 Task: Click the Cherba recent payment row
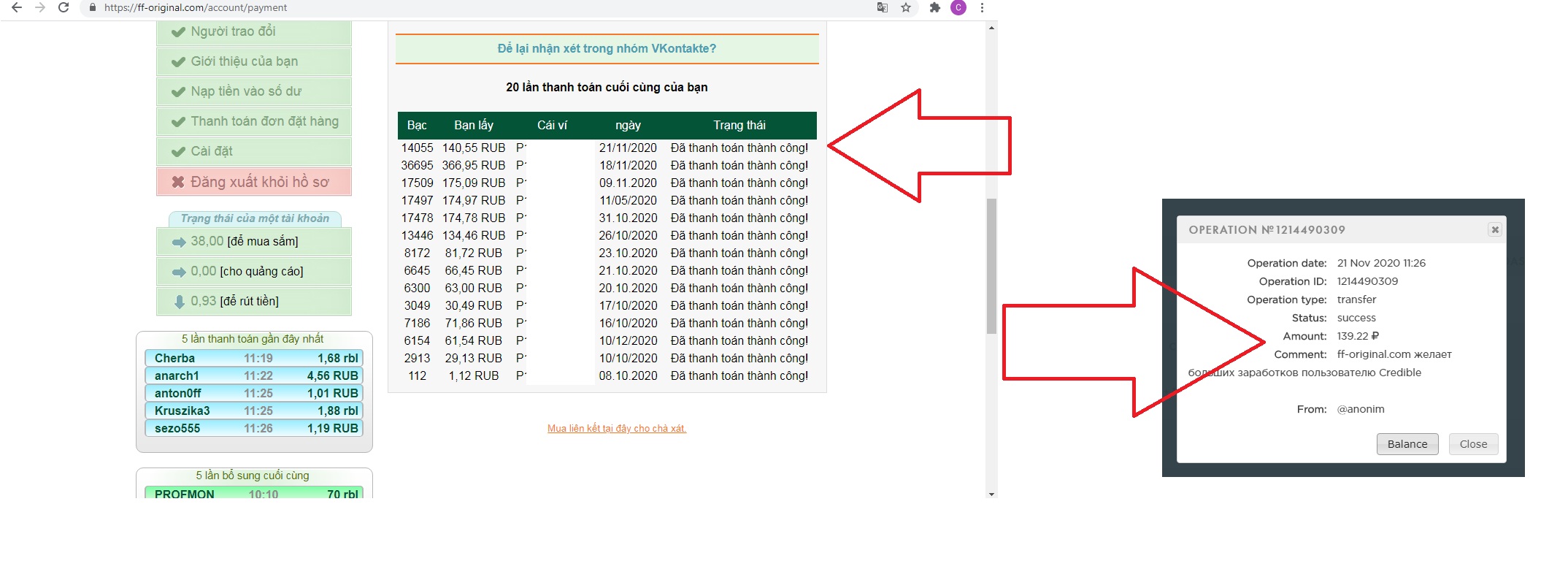[x=254, y=358]
